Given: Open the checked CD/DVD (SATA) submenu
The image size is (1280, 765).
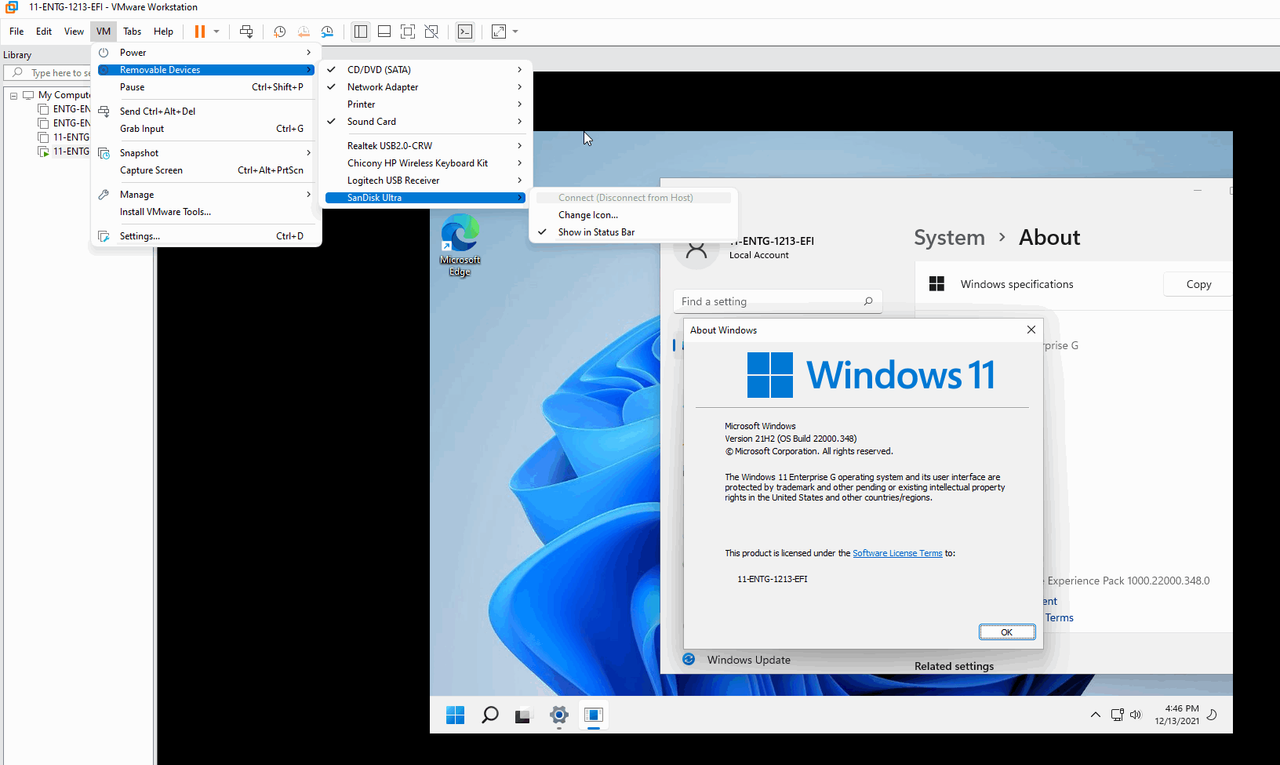Looking at the screenshot, I should pyautogui.click(x=425, y=70).
